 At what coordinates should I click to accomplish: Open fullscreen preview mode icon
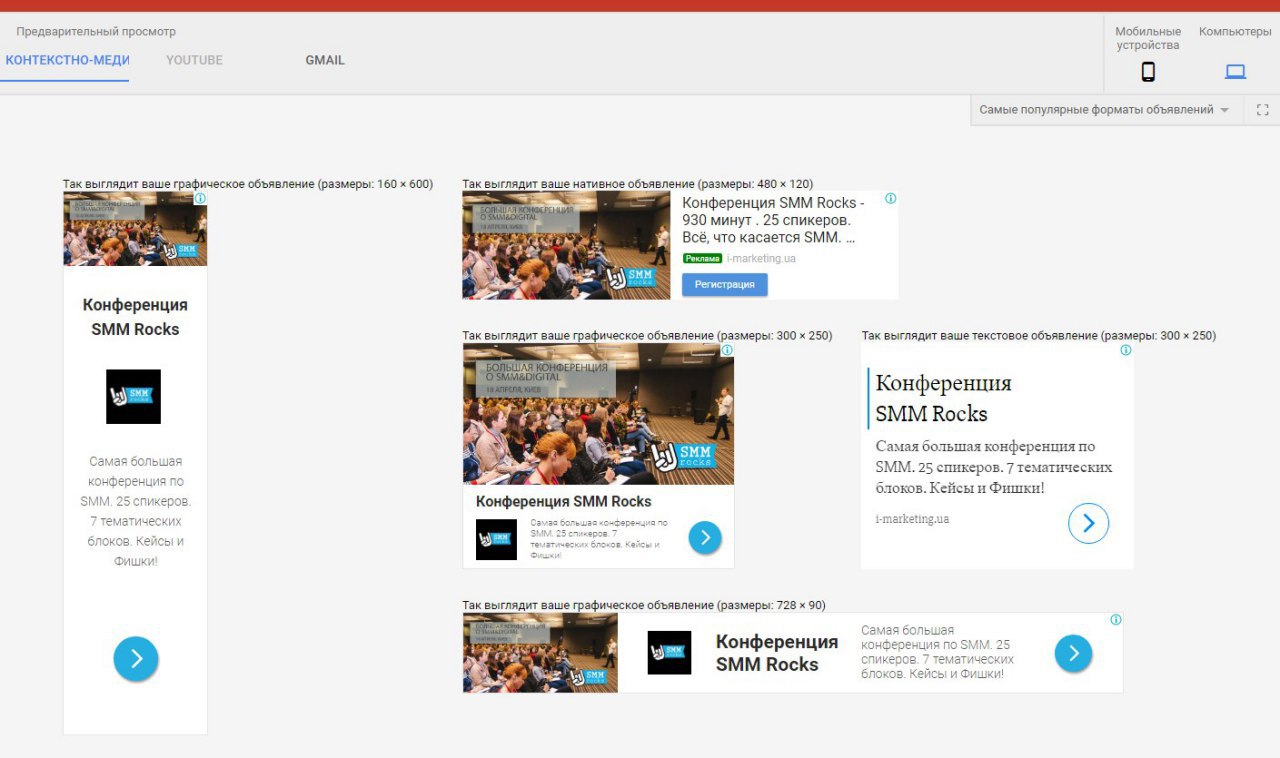click(1262, 110)
